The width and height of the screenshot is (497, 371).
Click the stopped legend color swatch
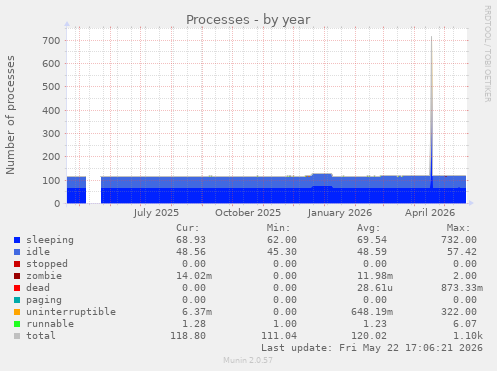tap(17, 264)
